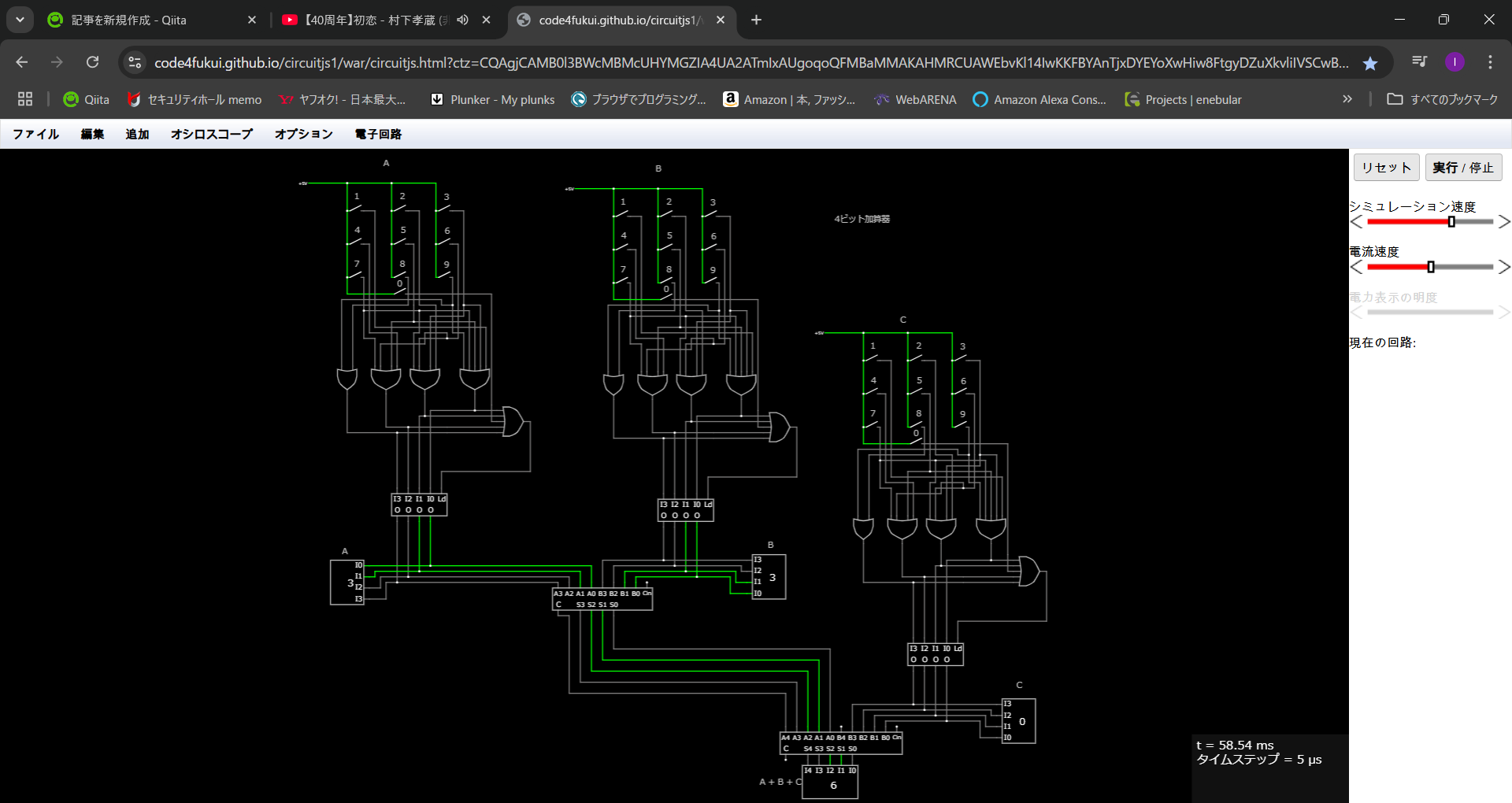Mute the YouTube tab audio icon
This screenshot has width=1512, height=803.
[x=463, y=20]
